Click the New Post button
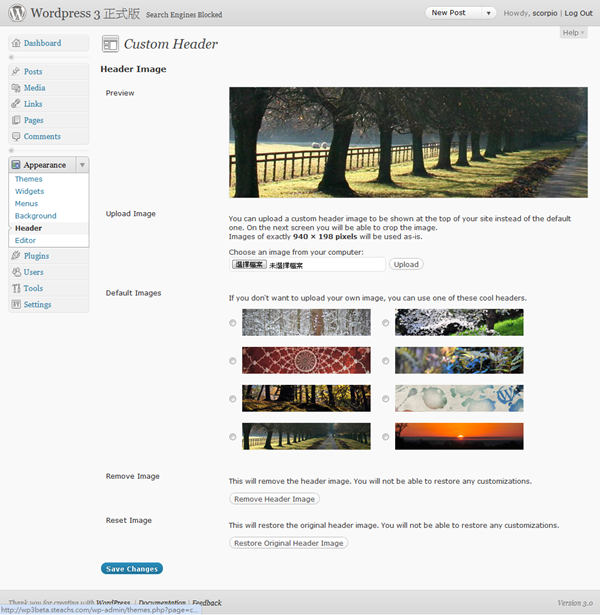This screenshot has width=600, height=615. pyautogui.click(x=449, y=13)
